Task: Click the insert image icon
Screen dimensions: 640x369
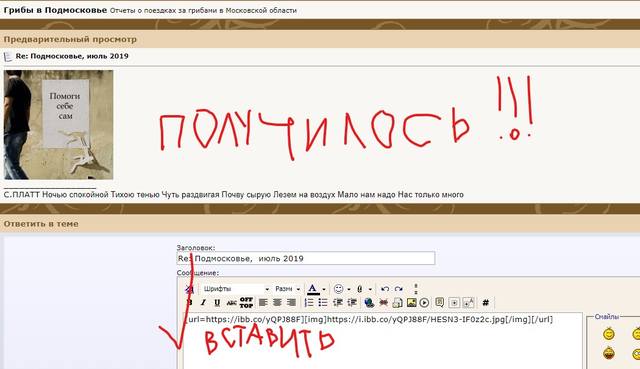Action: click(x=411, y=302)
